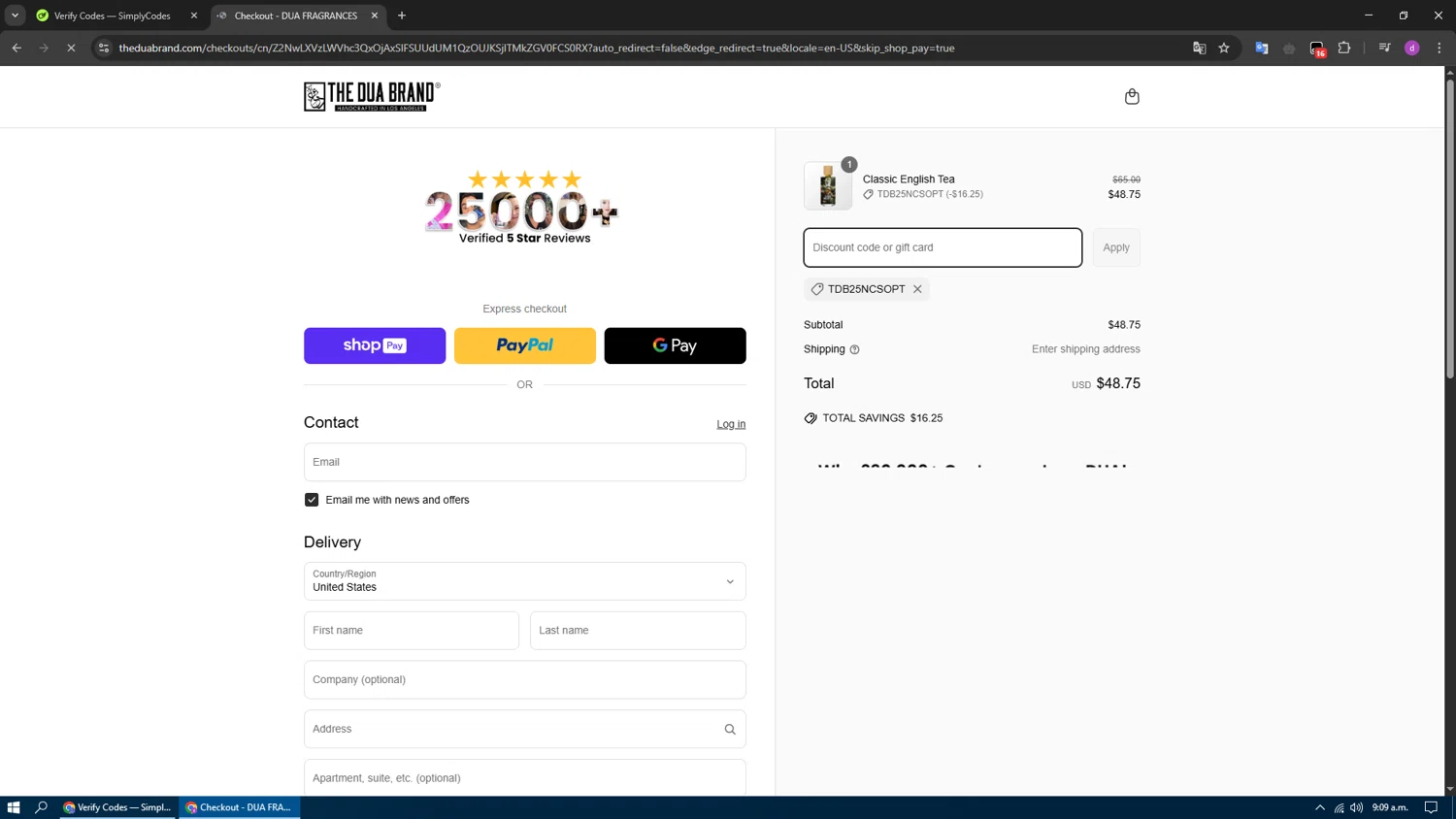
Task: Open the Chrome three-dot menu
Action: tap(1439, 48)
